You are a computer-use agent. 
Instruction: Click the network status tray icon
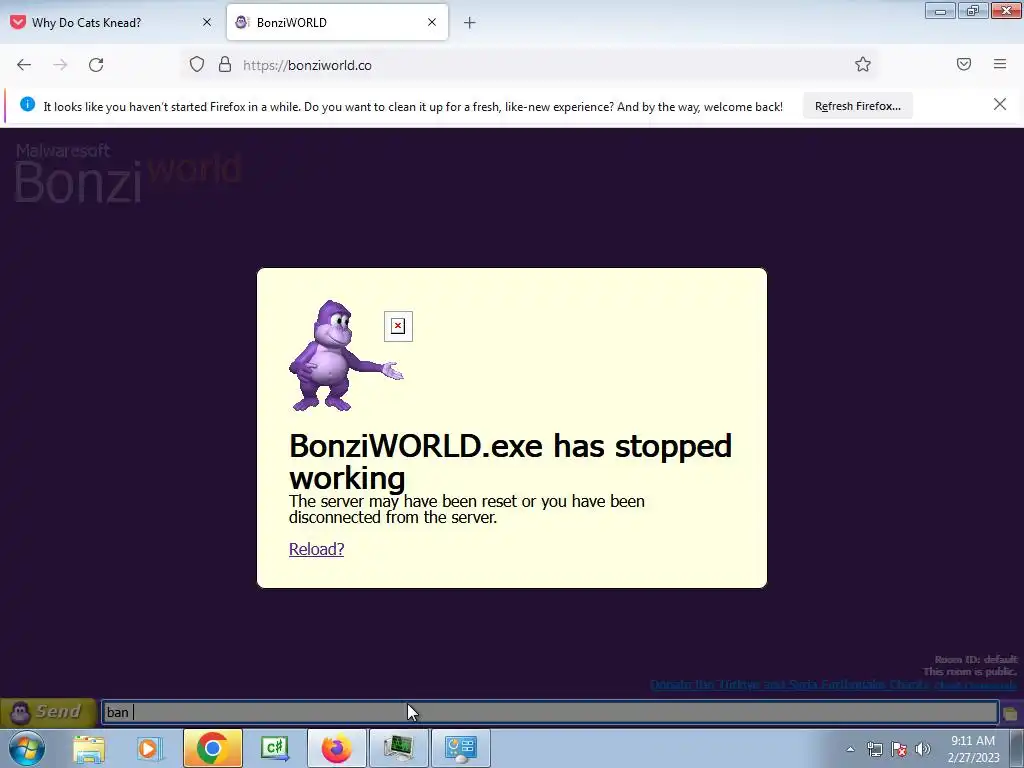(874, 749)
